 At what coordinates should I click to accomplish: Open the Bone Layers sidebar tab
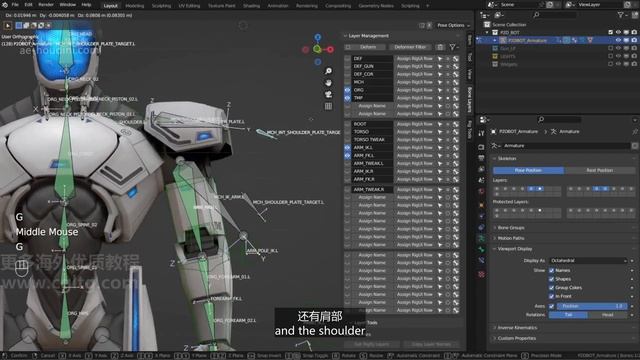pyautogui.click(x=470, y=99)
